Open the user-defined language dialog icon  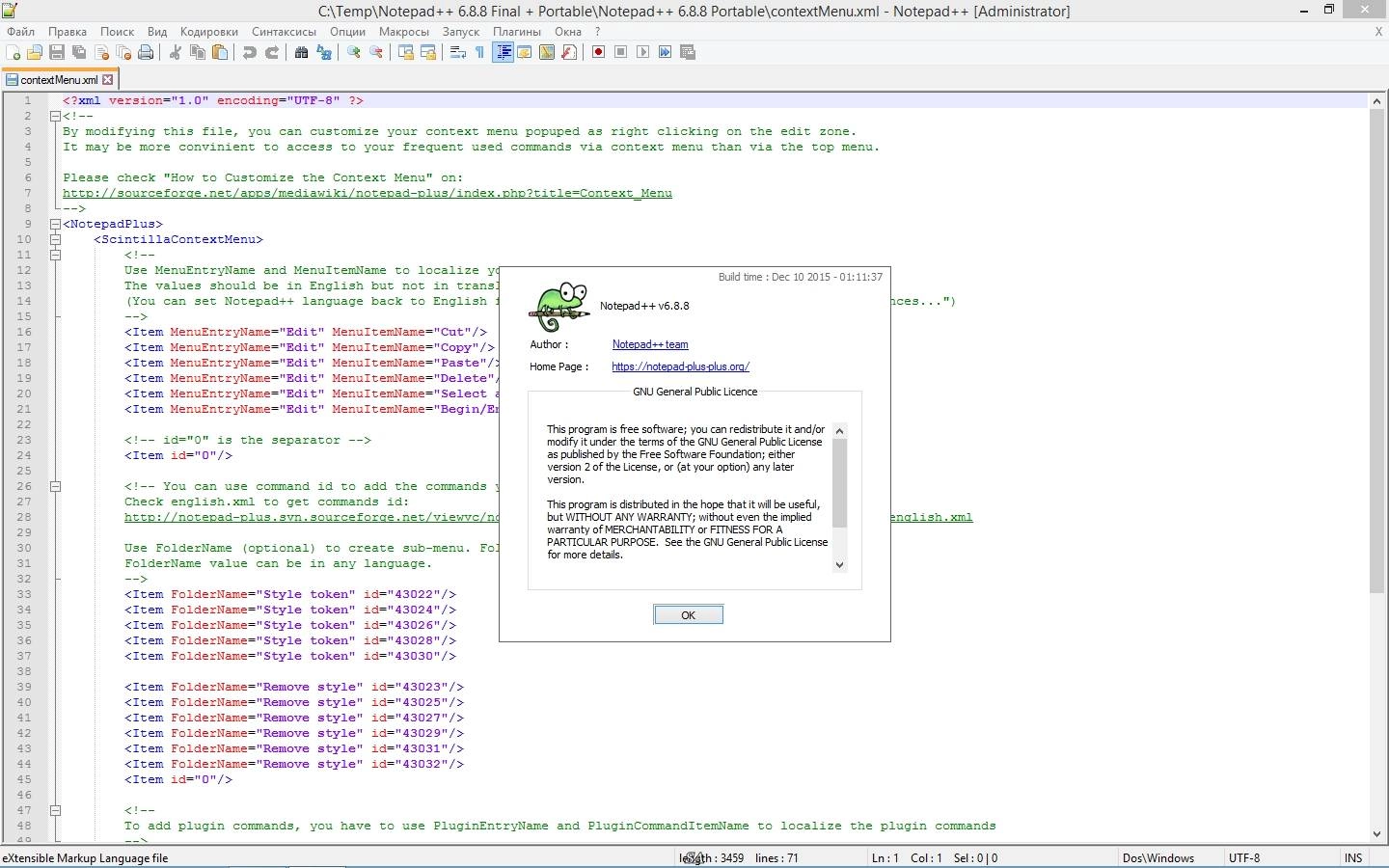[x=525, y=52]
